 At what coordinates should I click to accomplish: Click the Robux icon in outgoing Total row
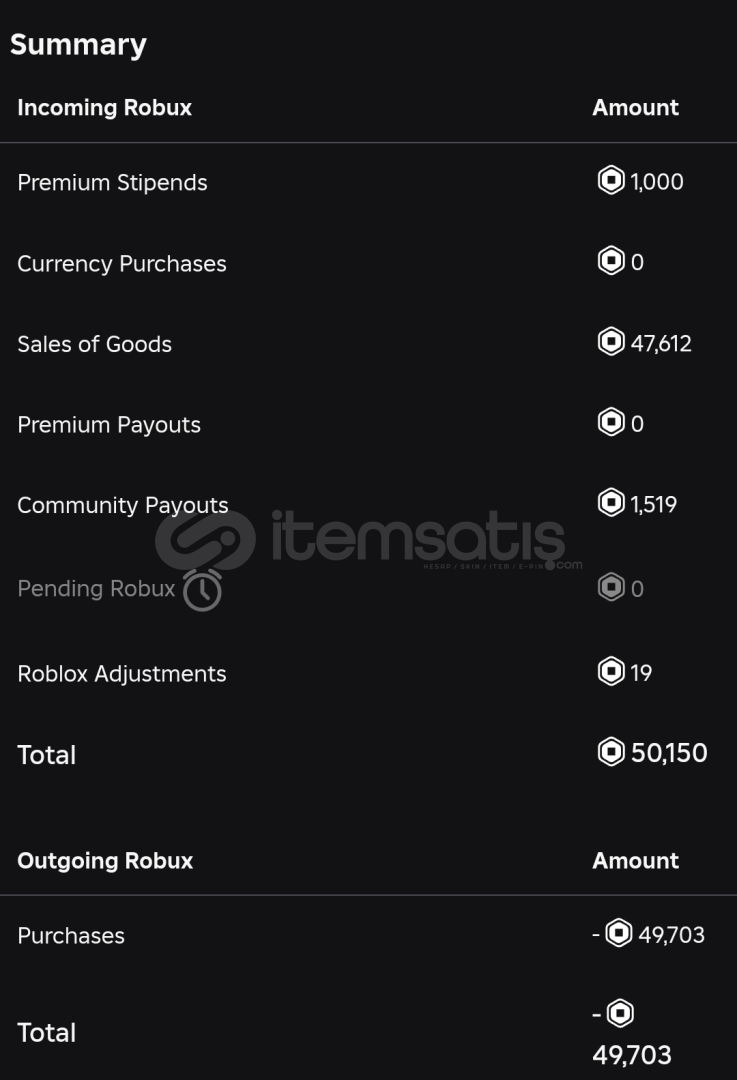click(x=620, y=1014)
